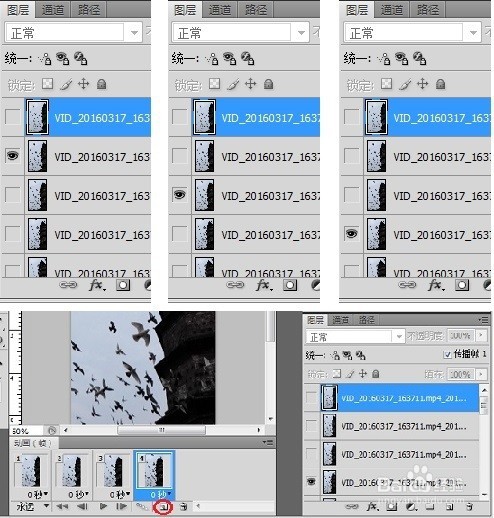This screenshot has width=494, height=518.
Task: Create new group in bottom layers panel
Action: [430, 507]
